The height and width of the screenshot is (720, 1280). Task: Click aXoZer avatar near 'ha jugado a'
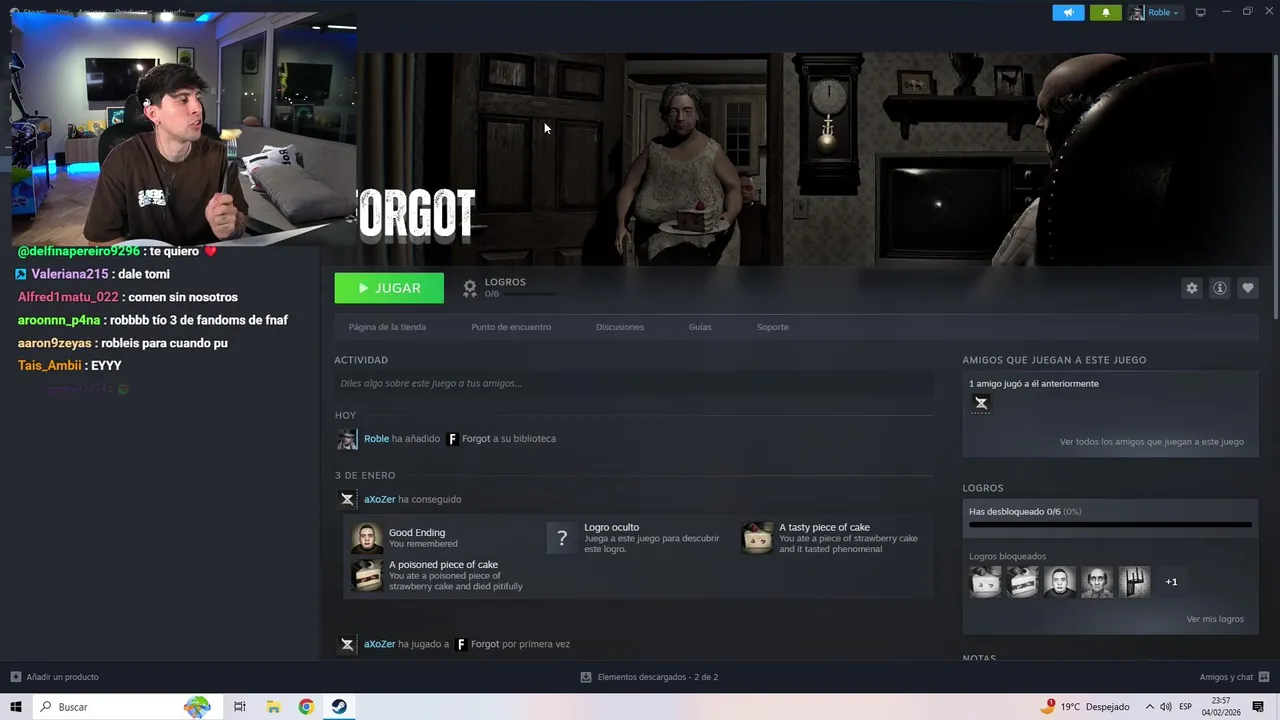point(347,644)
